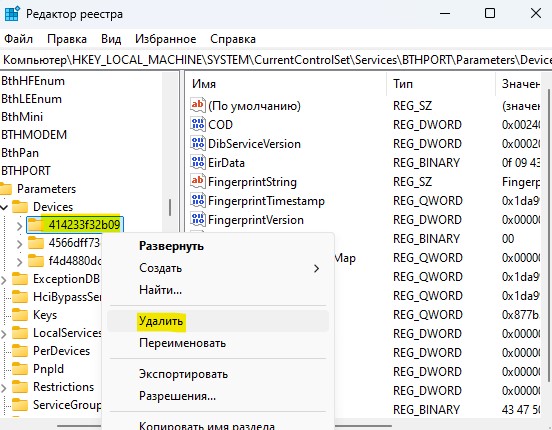Screen dimensions: 552x430
Task: Select the EirData value name
Action: coord(226,163)
